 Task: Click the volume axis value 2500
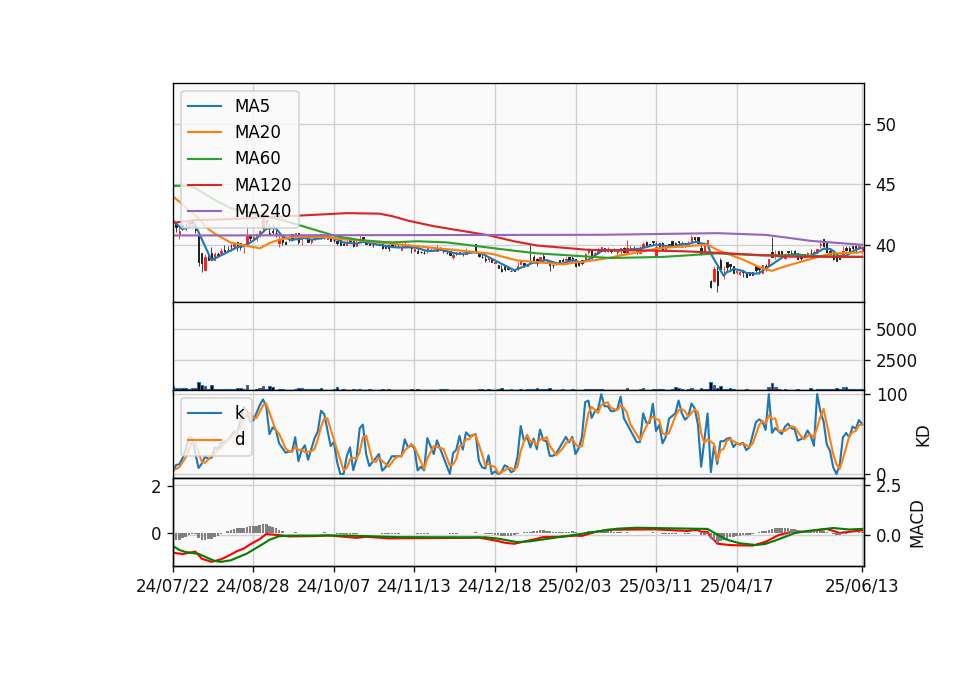[x=896, y=361]
